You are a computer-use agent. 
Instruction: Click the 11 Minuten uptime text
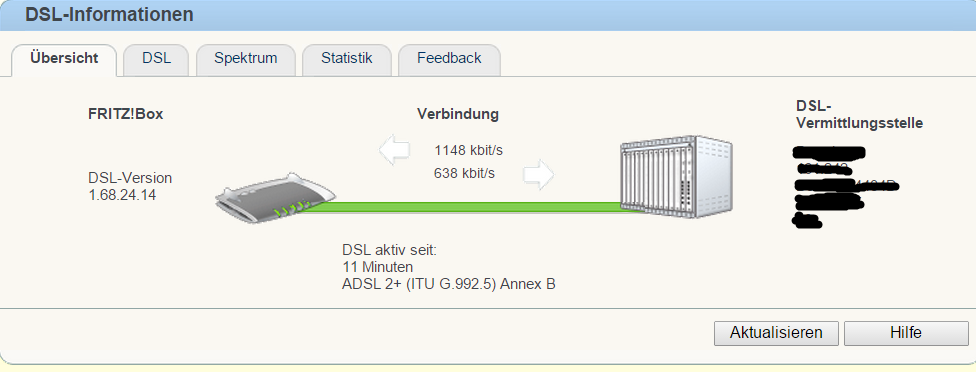pyautogui.click(x=377, y=267)
